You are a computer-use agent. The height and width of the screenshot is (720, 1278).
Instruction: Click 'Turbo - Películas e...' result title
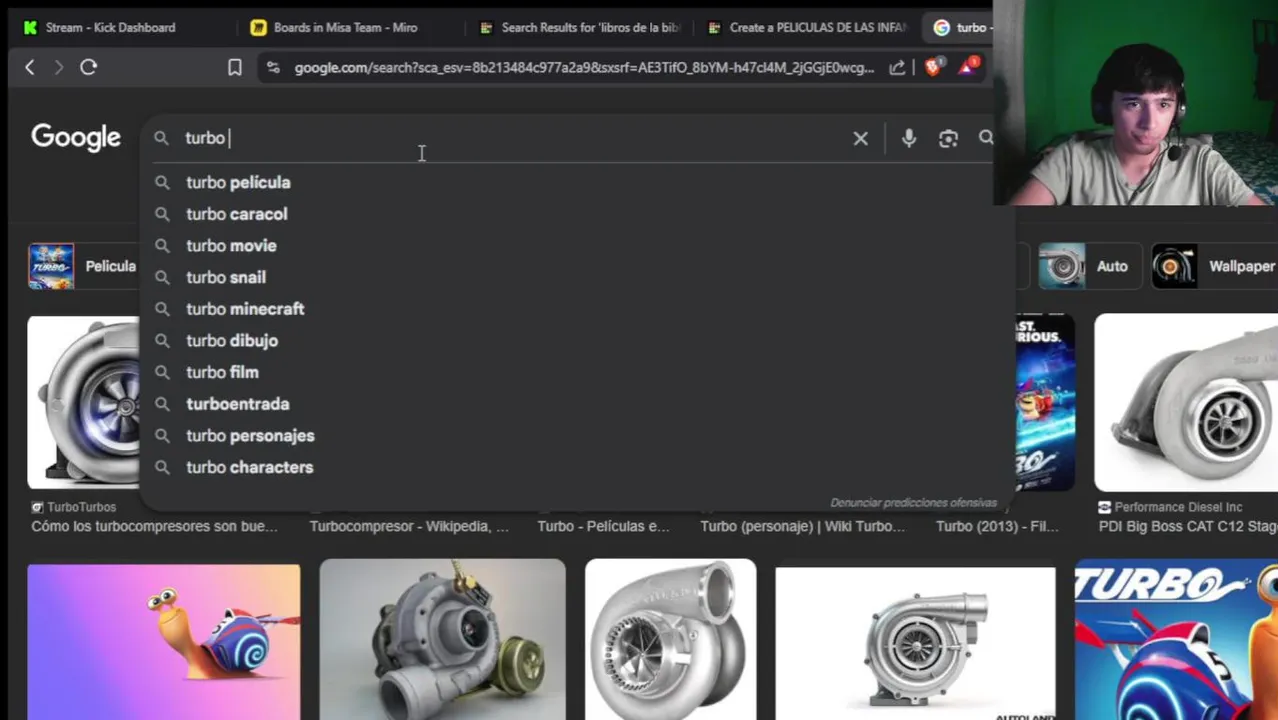[603, 526]
